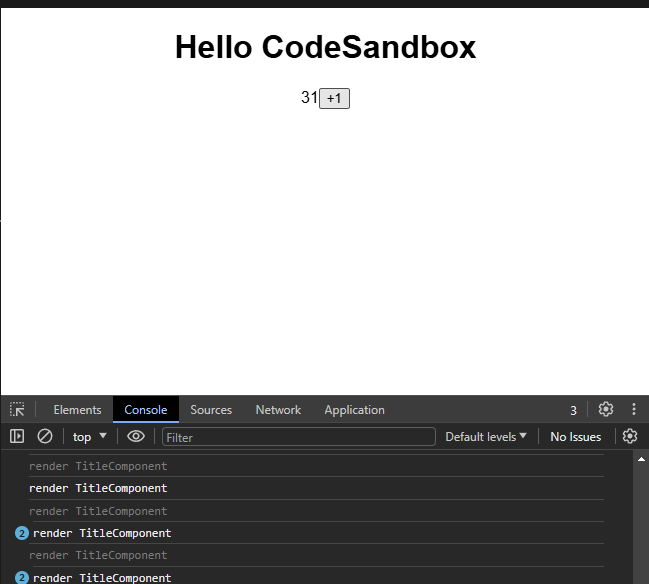
Task: Open the Application tab
Action: (x=355, y=410)
